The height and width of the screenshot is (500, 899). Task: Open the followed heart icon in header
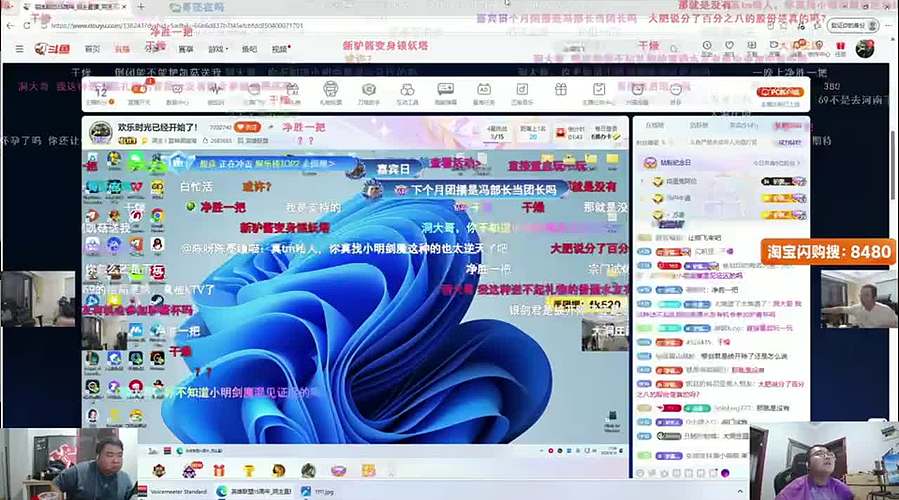click(729, 46)
